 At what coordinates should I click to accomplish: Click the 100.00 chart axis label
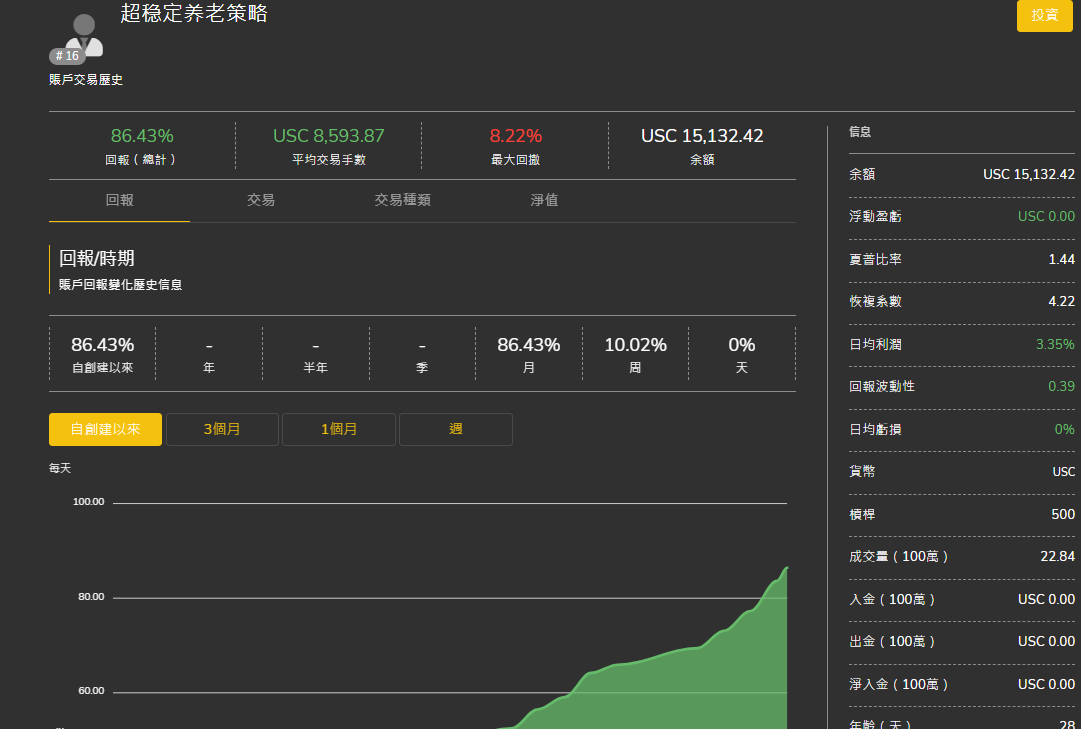tap(89, 501)
